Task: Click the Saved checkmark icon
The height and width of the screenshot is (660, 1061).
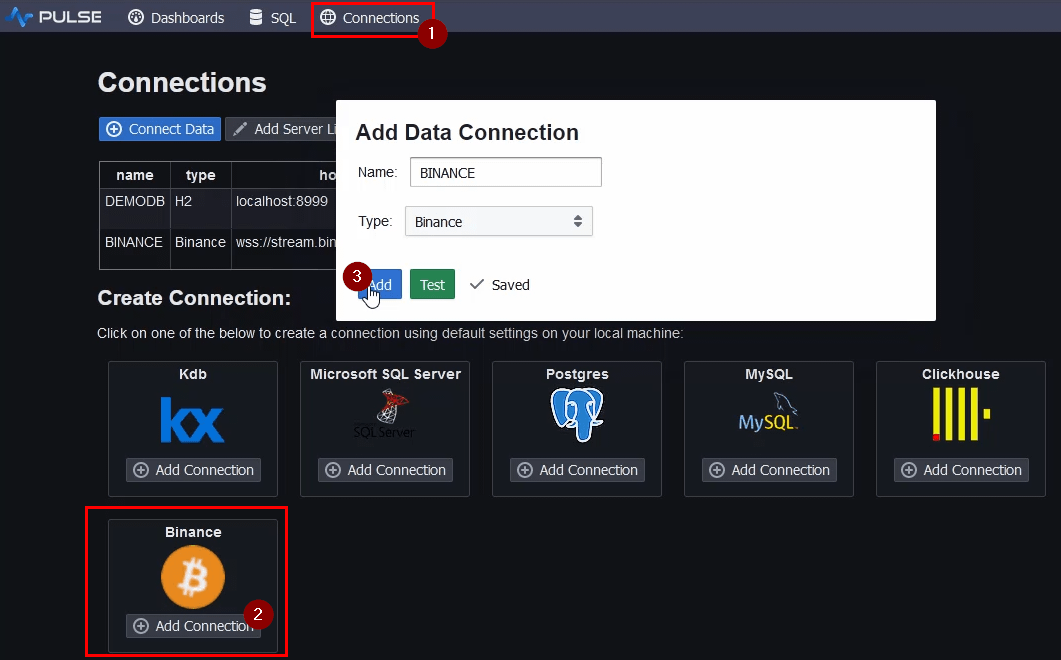Action: [x=477, y=284]
